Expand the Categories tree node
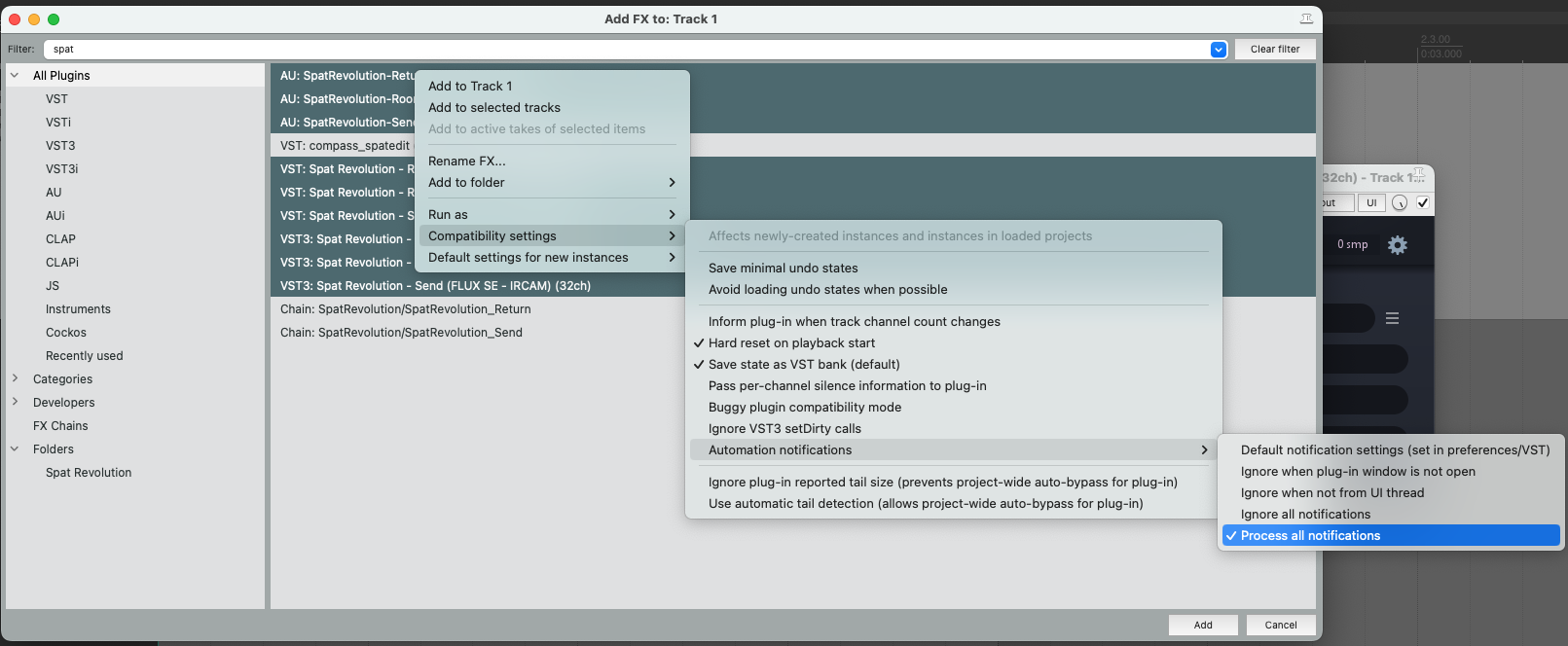 (15, 378)
